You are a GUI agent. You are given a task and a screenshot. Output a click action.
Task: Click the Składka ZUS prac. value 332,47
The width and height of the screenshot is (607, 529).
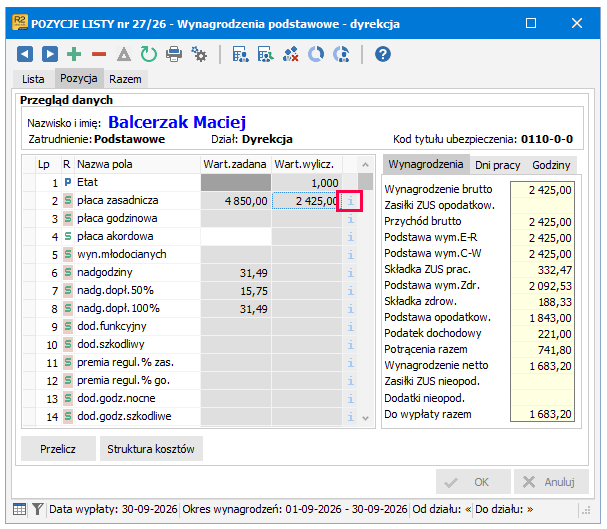click(x=542, y=270)
